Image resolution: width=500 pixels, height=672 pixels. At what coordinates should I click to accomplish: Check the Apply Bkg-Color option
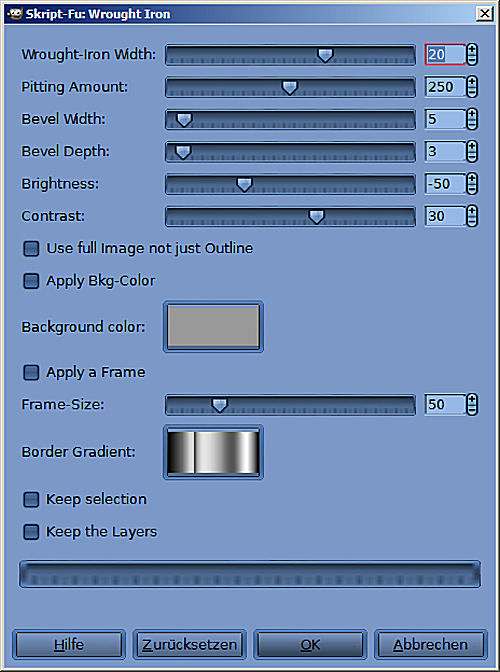(31, 281)
